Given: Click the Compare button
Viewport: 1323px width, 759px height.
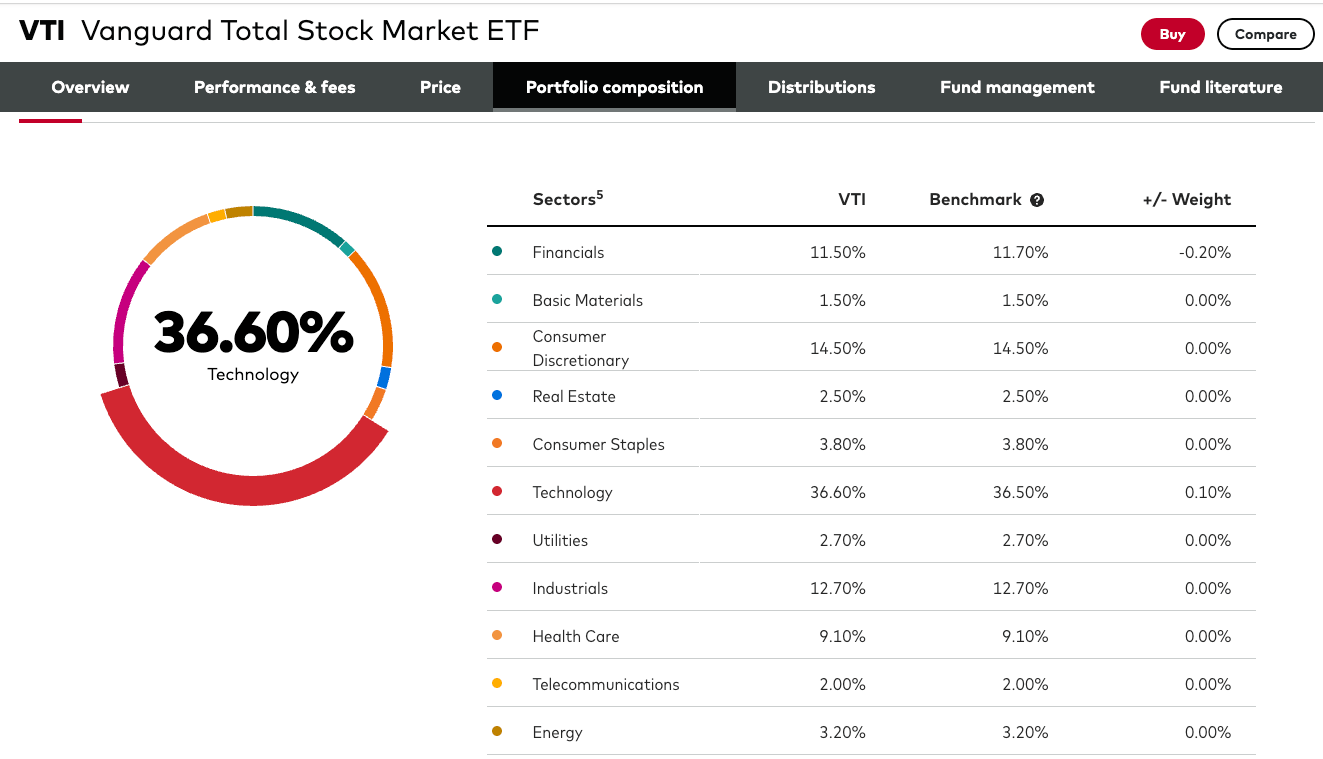Looking at the screenshot, I should pos(1265,34).
